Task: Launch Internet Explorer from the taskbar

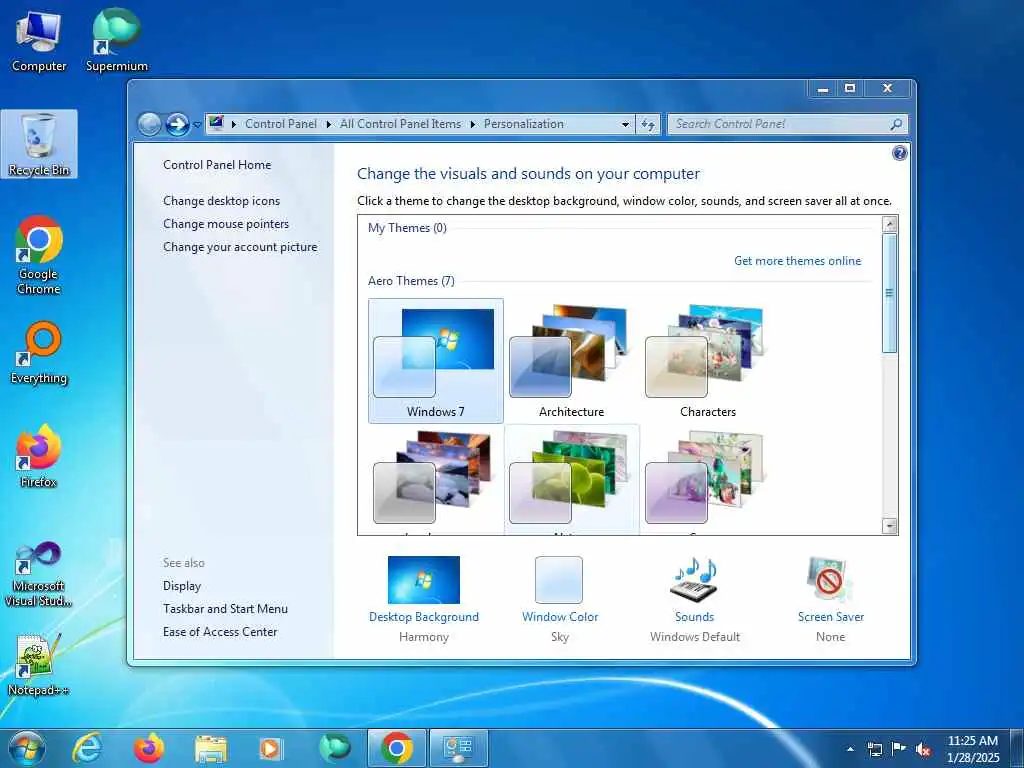Action: pos(88,748)
